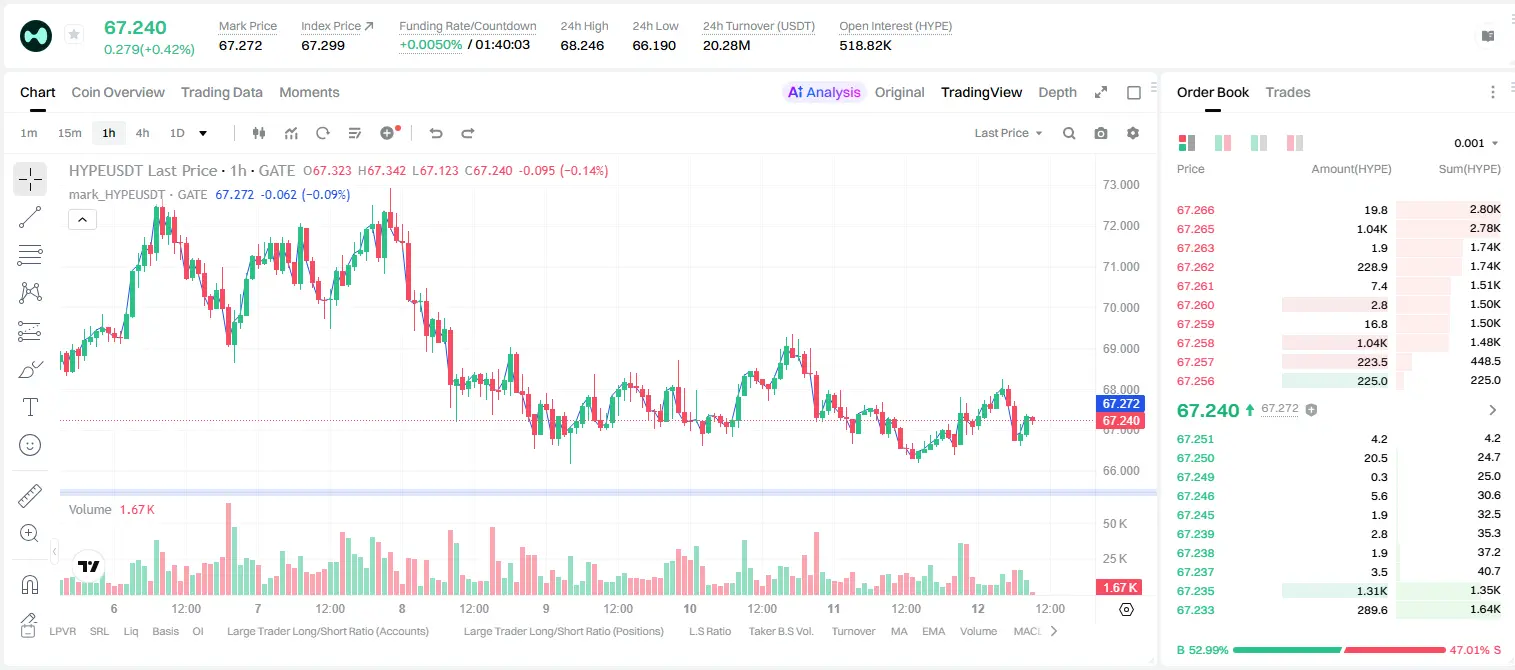Toggle the square layout icon beside Depth
1515x670 pixels.
pos(1134,92)
